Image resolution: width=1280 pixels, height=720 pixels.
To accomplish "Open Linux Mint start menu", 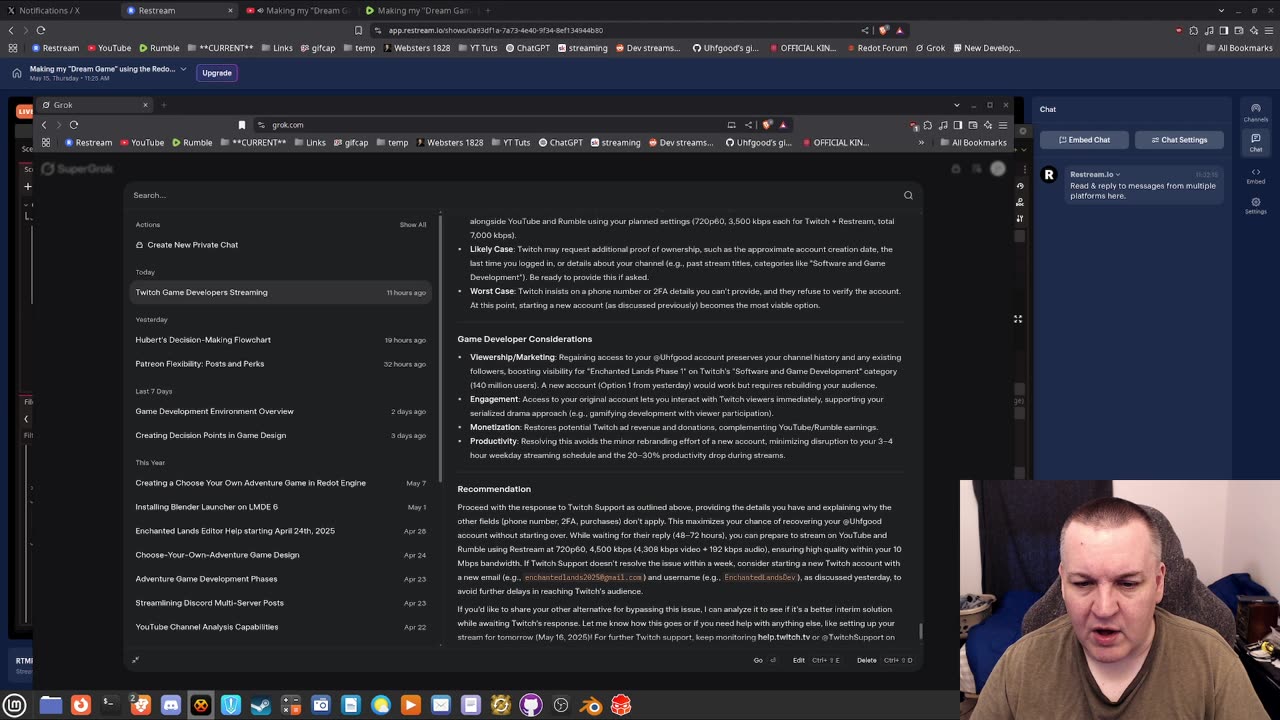I will pyautogui.click(x=15, y=706).
